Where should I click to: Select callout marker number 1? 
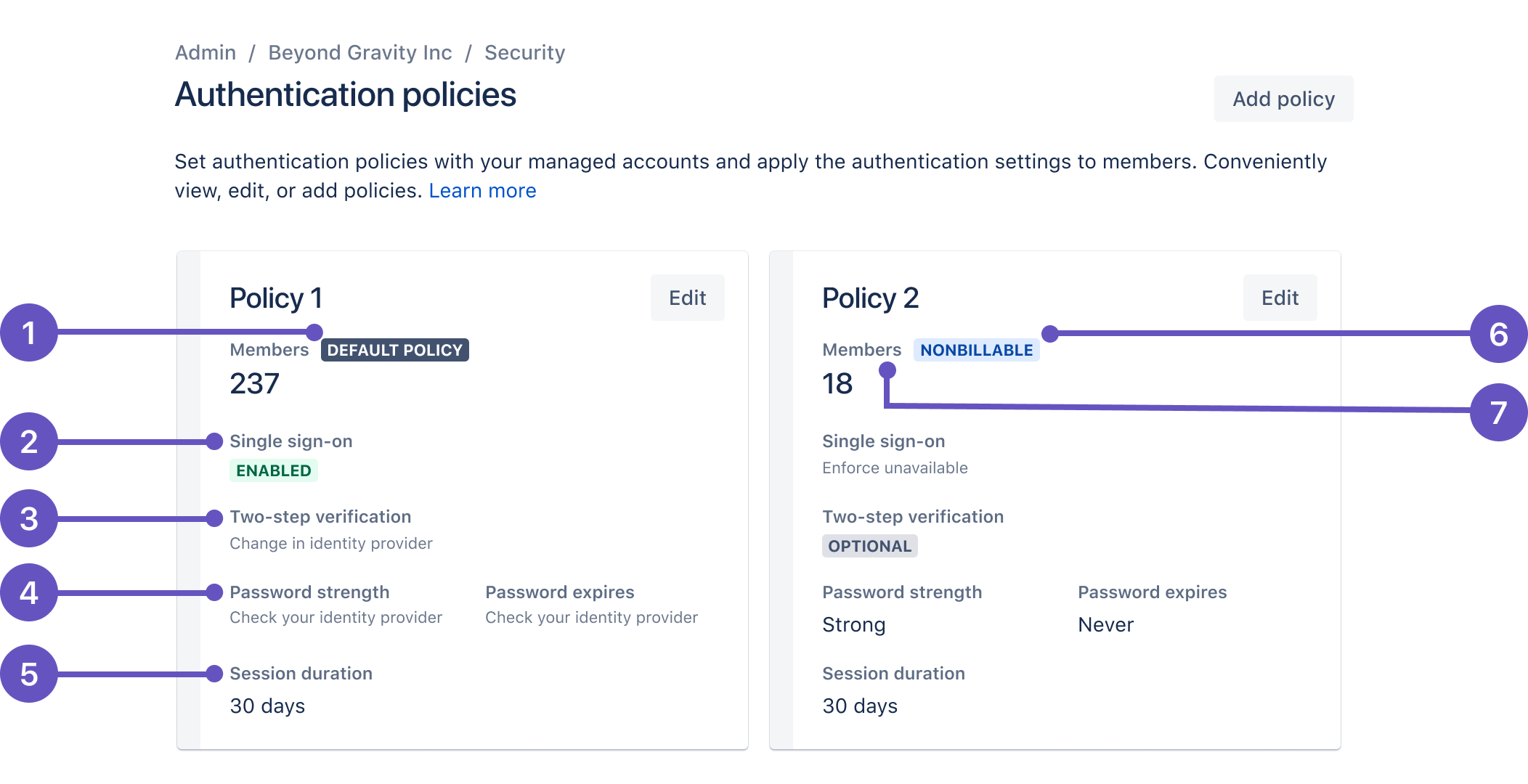(30, 333)
